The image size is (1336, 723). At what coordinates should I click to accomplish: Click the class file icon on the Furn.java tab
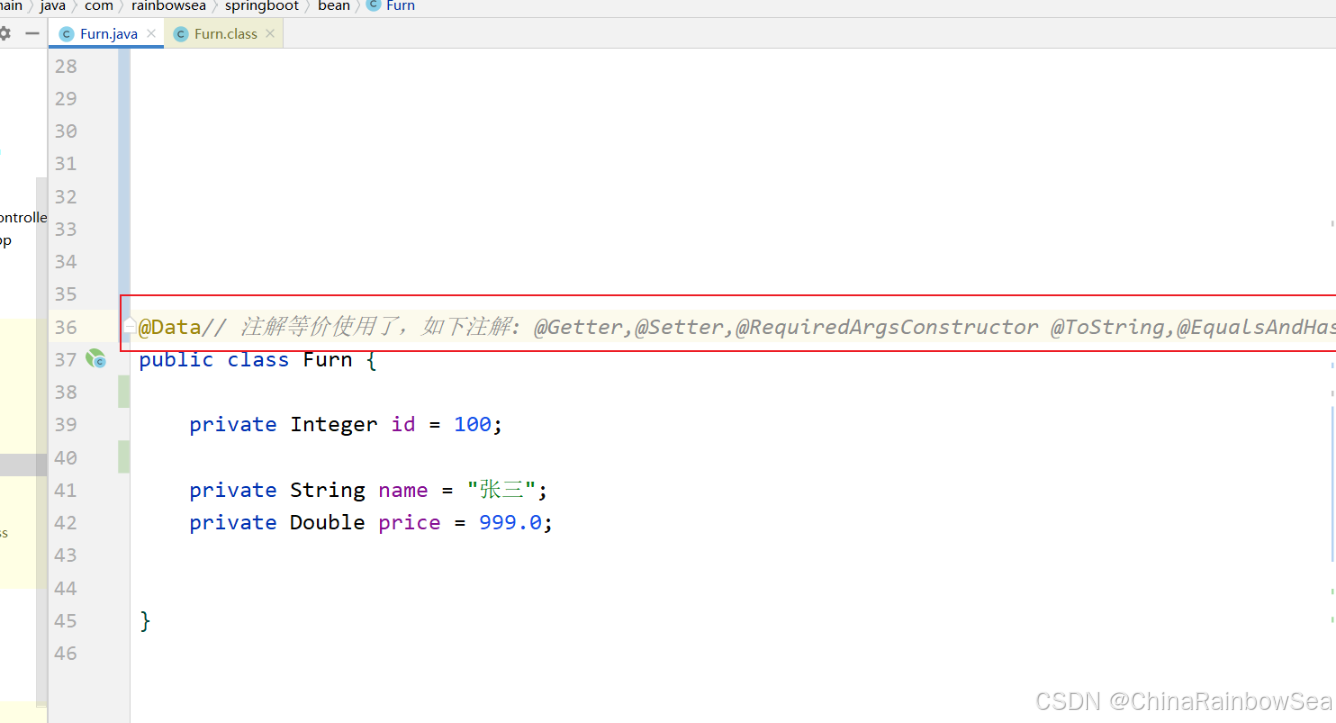tap(67, 34)
